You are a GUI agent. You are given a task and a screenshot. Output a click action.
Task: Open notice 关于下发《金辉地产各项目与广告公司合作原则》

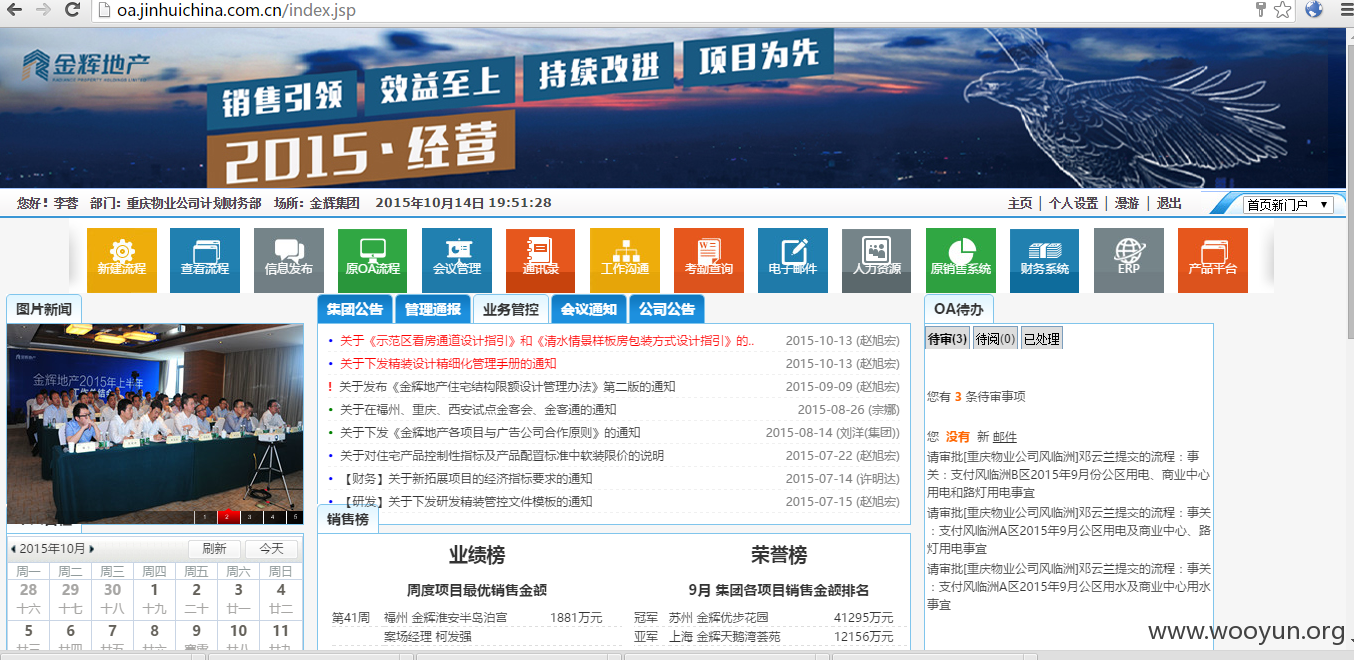(490, 433)
